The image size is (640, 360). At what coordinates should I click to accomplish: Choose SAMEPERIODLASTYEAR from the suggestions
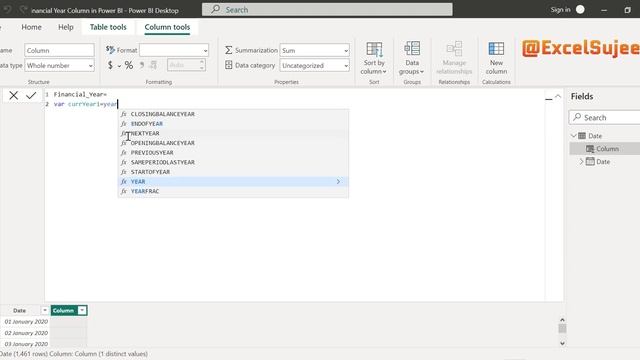(x=233, y=162)
